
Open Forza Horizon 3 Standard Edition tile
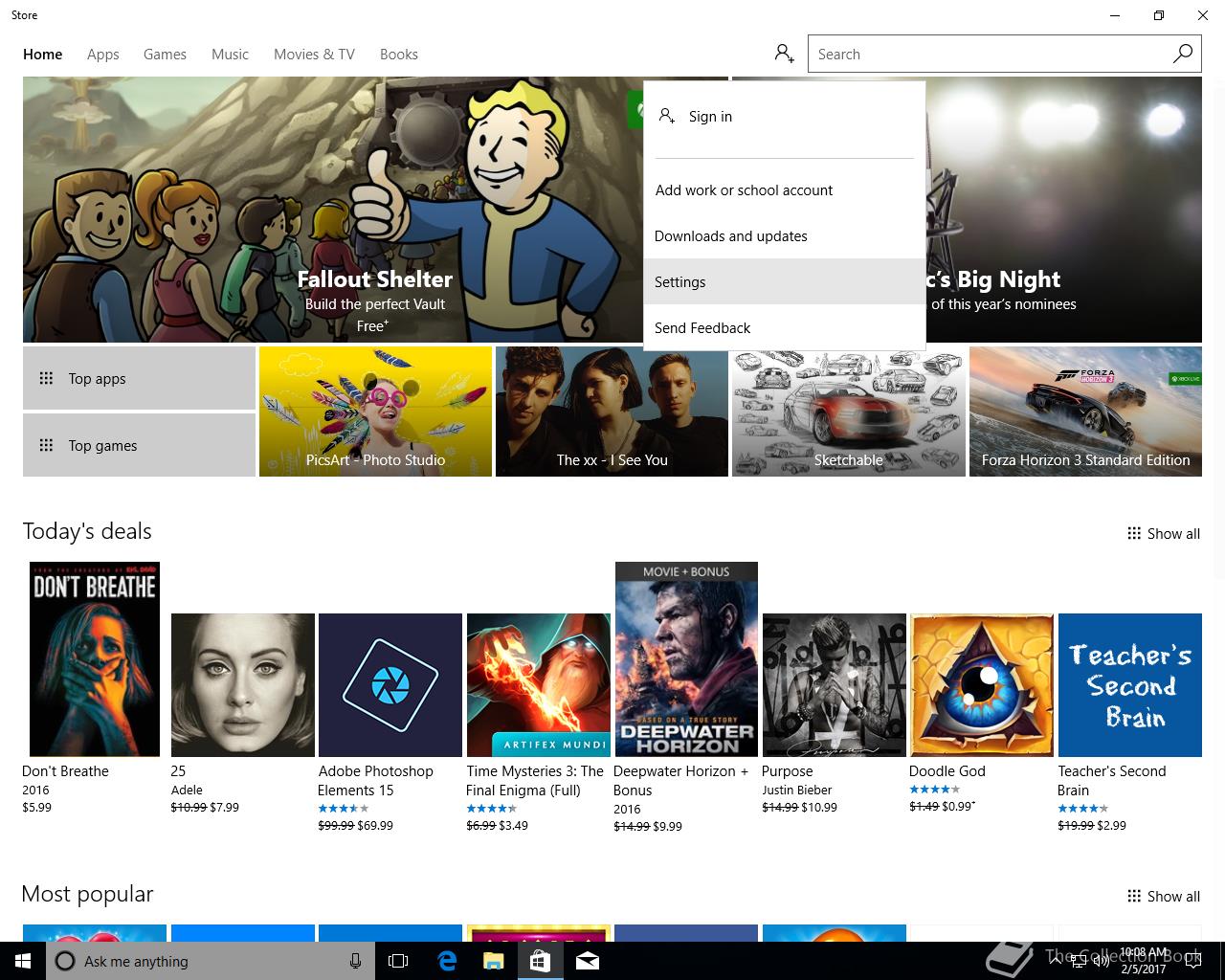click(x=1085, y=412)
